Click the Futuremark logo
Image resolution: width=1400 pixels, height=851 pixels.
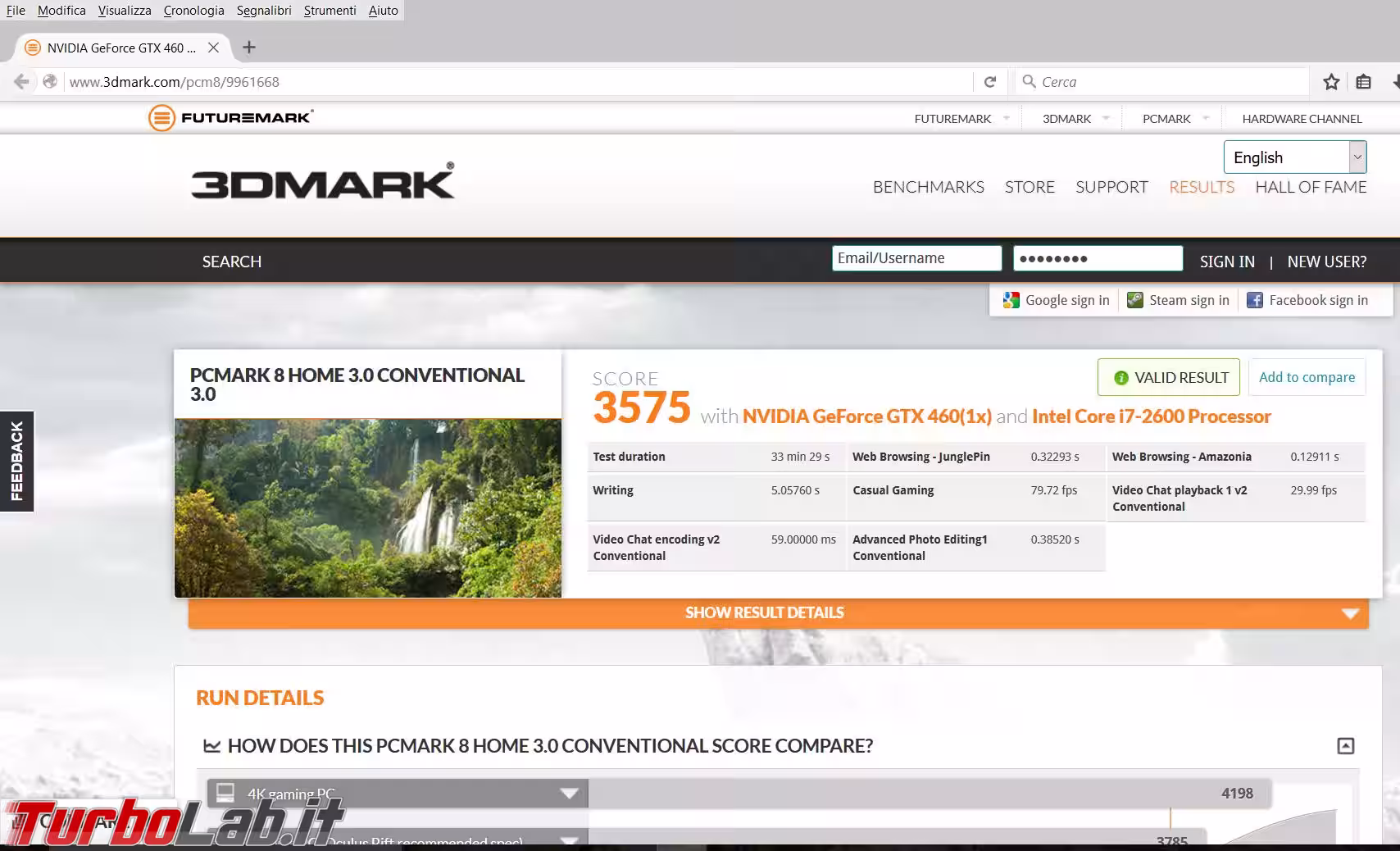click(230, 118)
